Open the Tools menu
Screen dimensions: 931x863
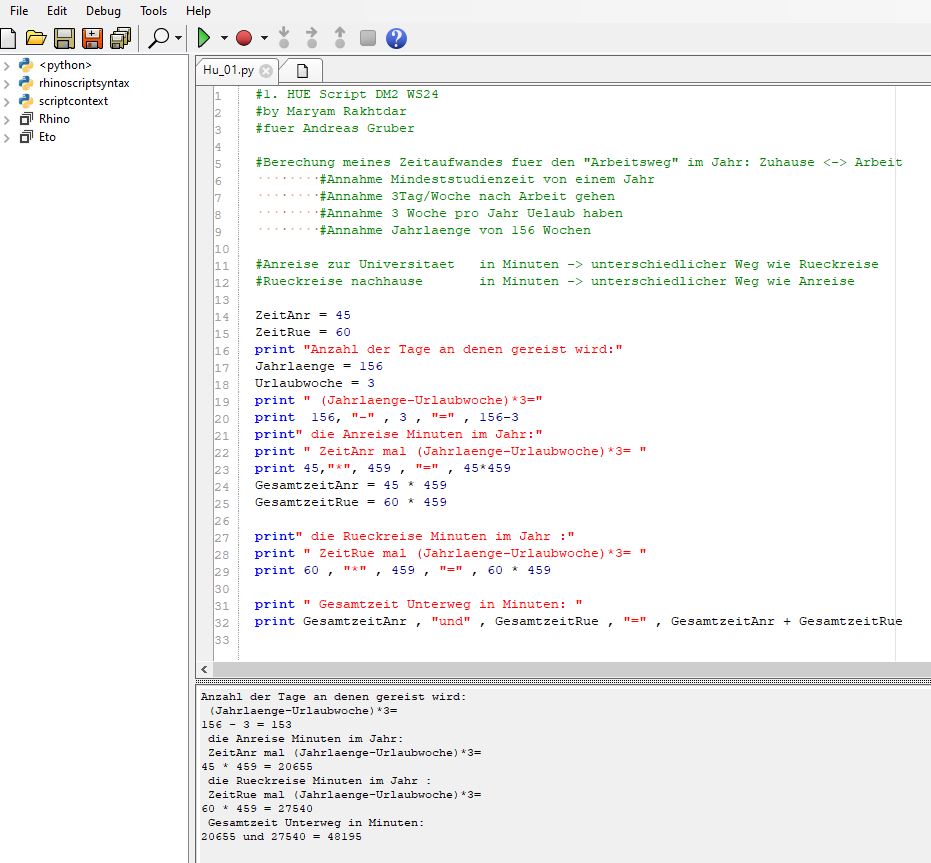[x=152, y=11]
